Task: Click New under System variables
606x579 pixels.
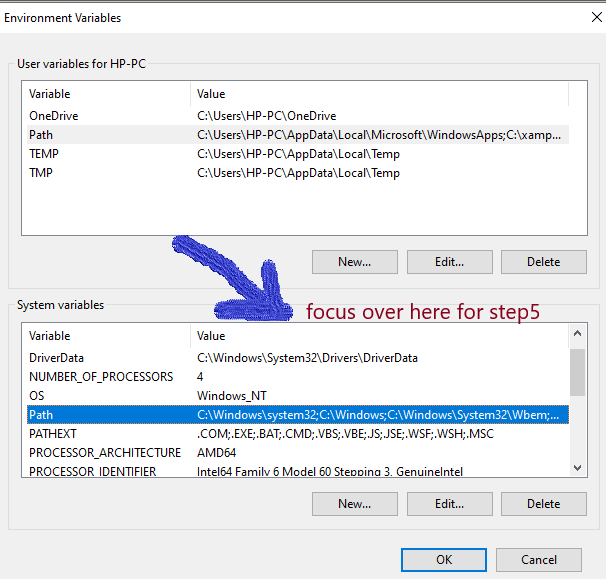Action: pyautogui.click(x=354, y=504)
